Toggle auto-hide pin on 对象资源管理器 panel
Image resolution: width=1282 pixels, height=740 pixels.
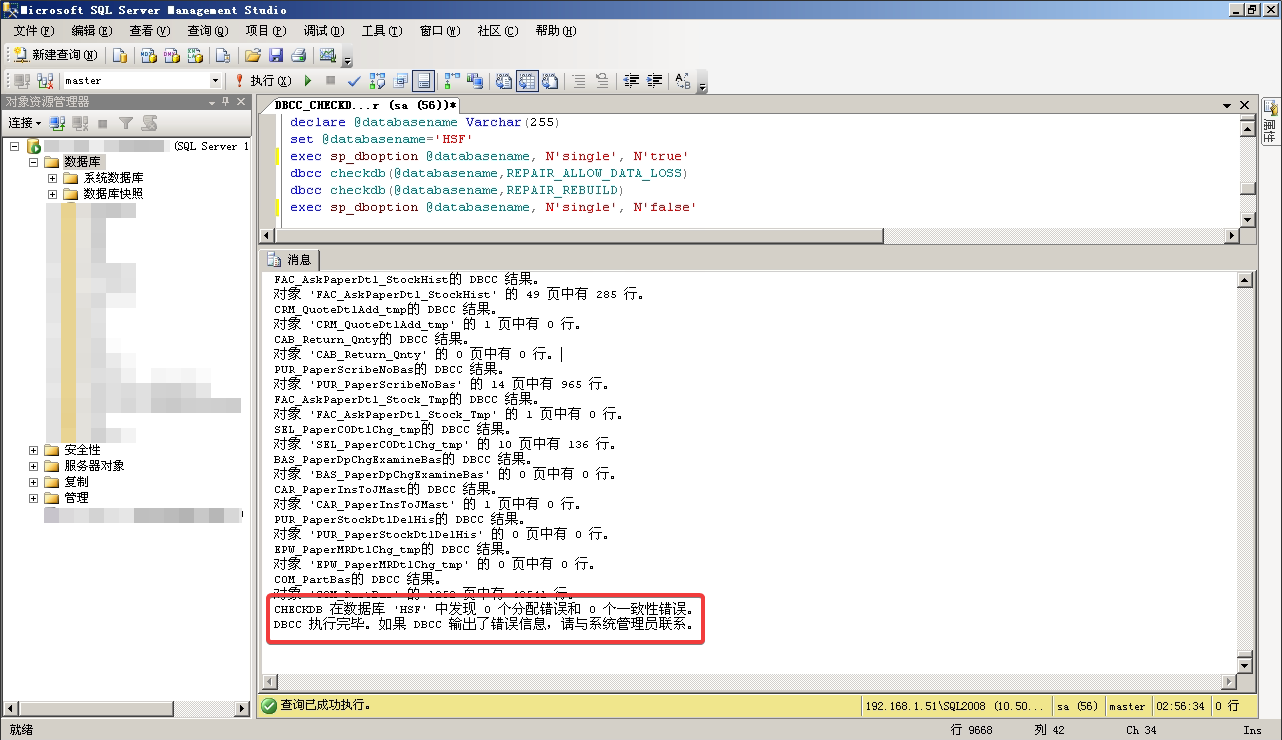click(226, 102)
